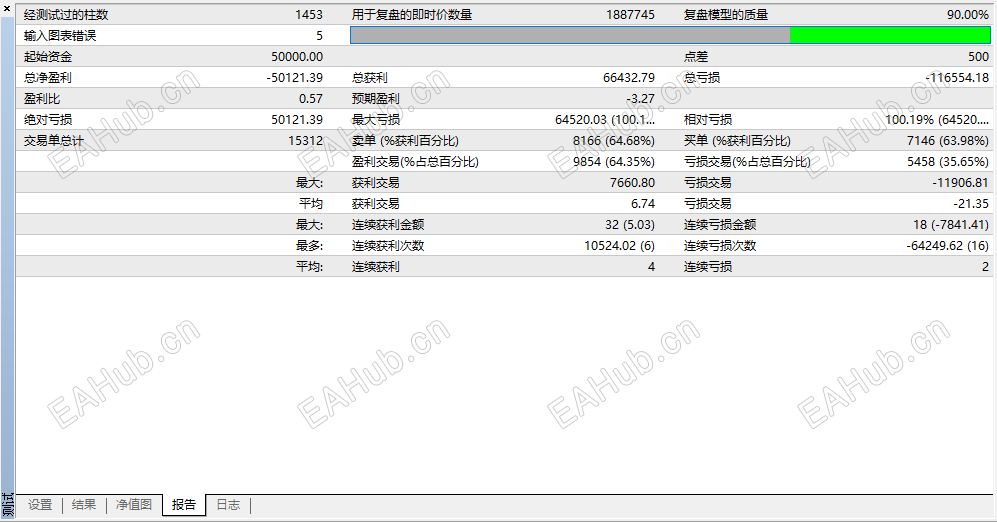Screen dimensions: 997x523
Task: Click the 总亏损 label
Action: pyautogui.click(x=702, y=78)
